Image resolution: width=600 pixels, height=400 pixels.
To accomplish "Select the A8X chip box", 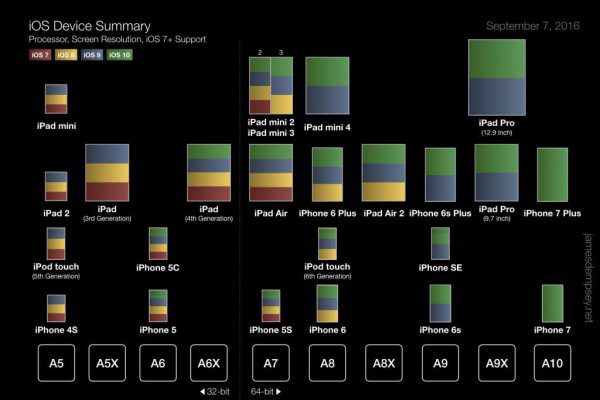I will pos(384,363).
